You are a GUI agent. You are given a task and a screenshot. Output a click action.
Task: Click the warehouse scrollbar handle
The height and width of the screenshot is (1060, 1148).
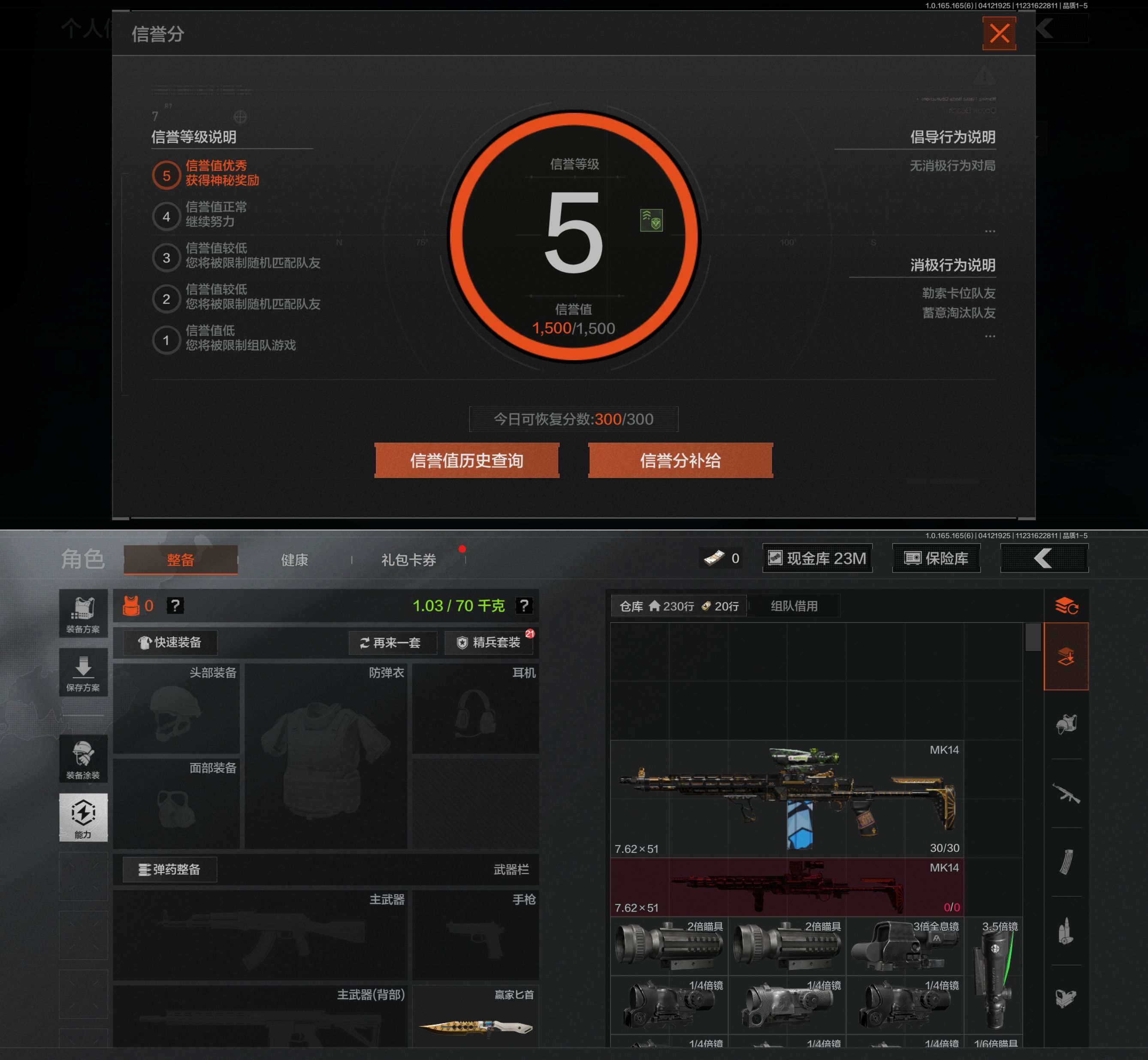pyautogui.click(x=1033, y=637)
